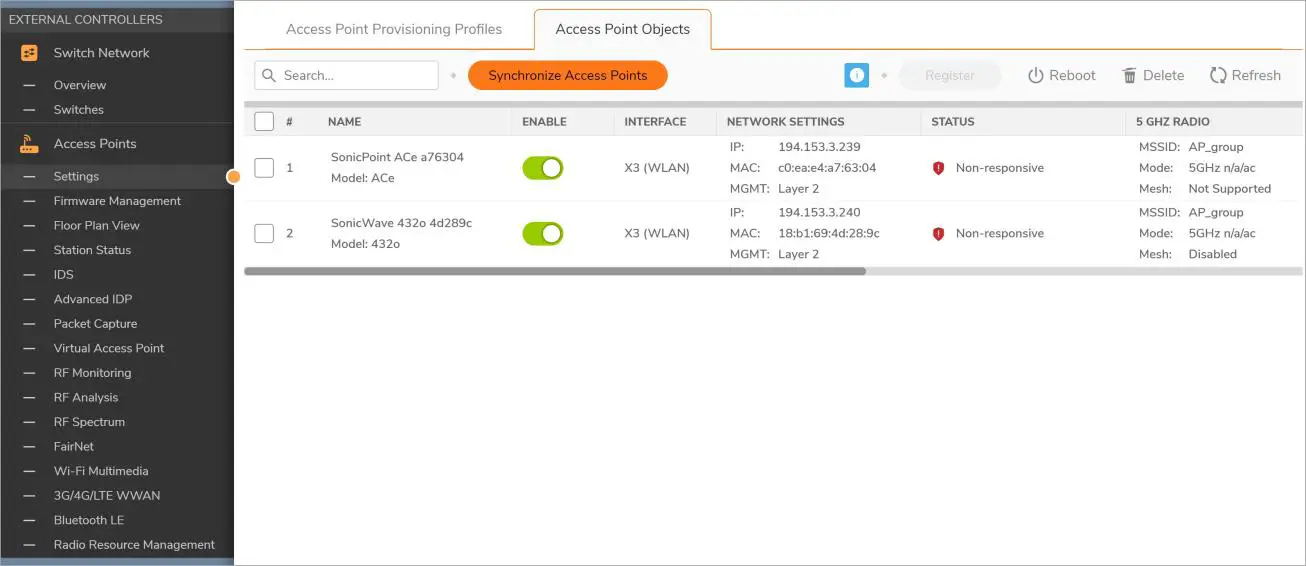Screen dimensions: 1306x566
Task: Open Wi-Fi Multimedia settings
Action: click(101, 471)
